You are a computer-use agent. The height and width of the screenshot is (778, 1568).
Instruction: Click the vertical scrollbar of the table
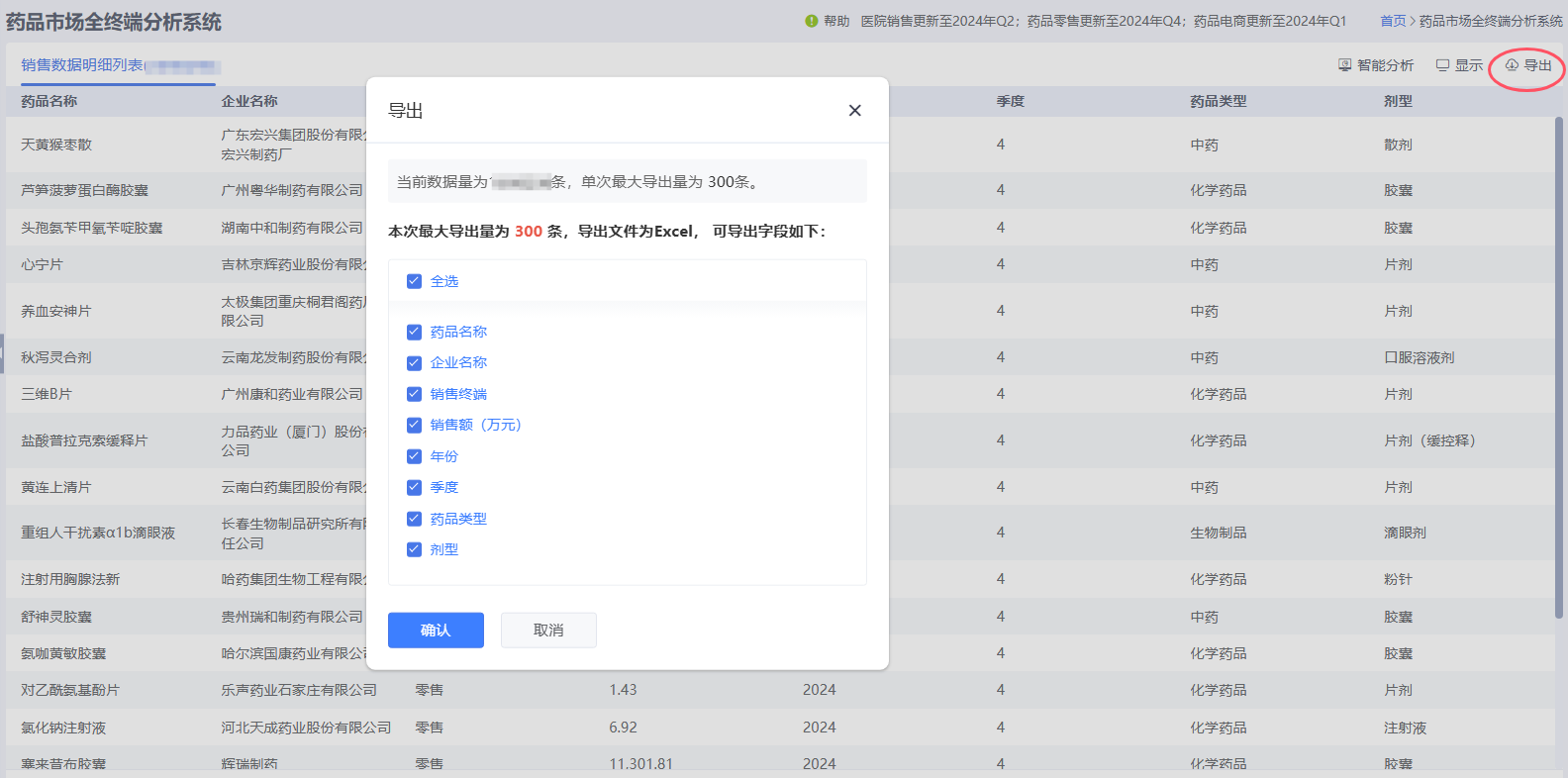click(1558, 366)
